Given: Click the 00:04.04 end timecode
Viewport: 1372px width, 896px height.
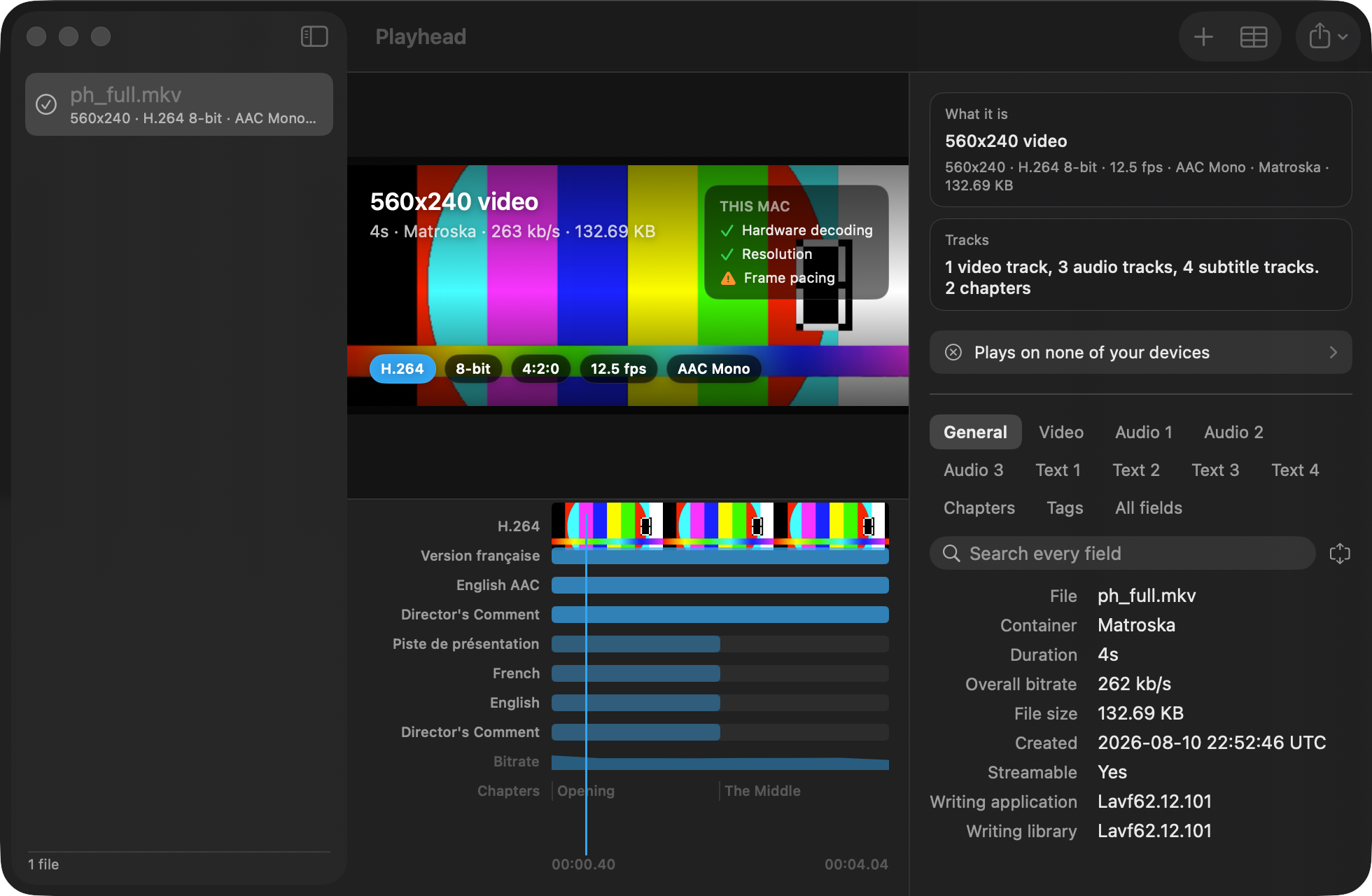Looking at the screenshot, I should pos(856,864).
